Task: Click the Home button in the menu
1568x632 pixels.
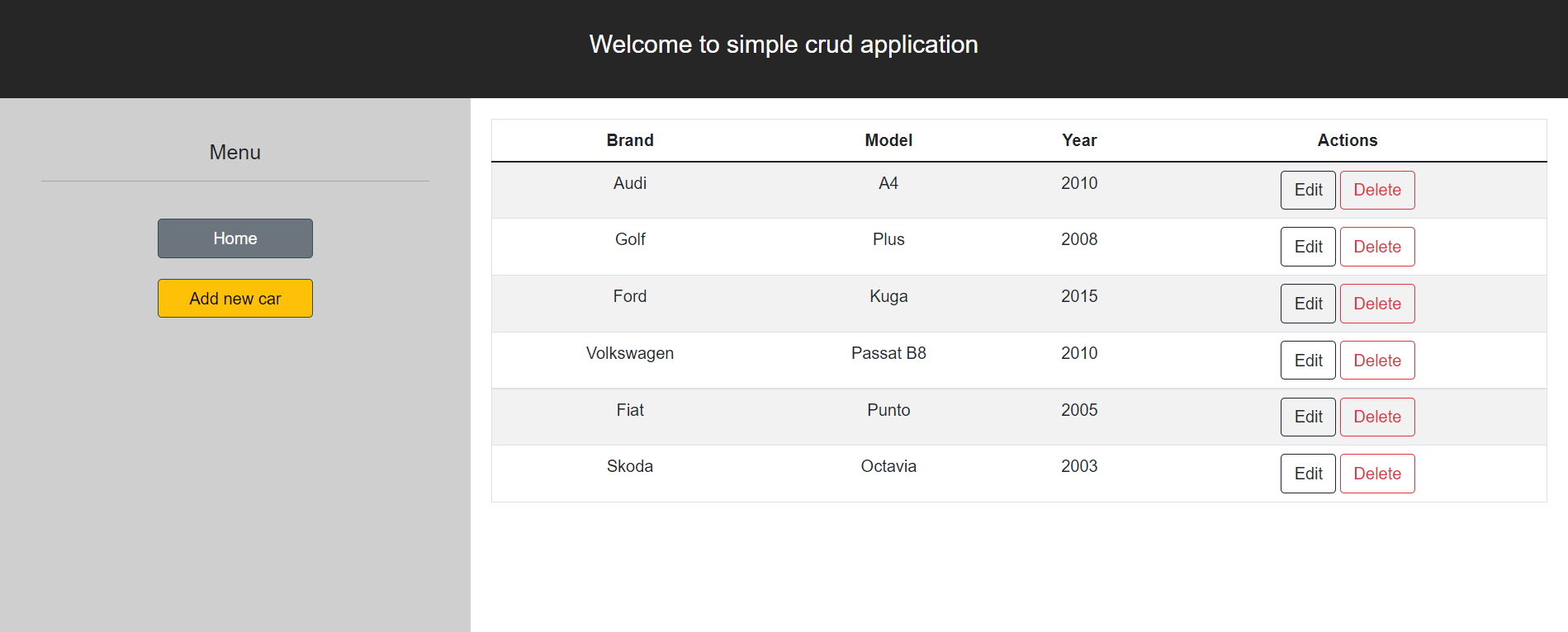Action: [x=234, y=238]
